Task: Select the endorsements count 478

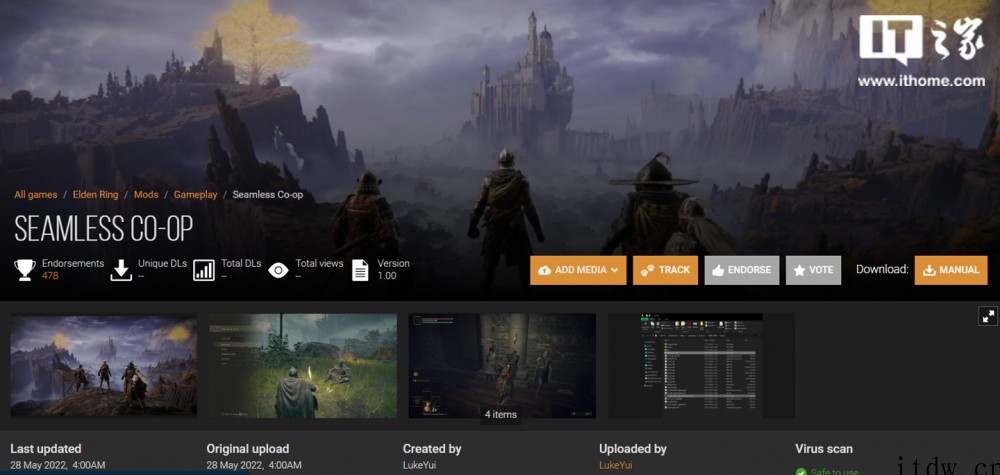Action: point(50,276)
